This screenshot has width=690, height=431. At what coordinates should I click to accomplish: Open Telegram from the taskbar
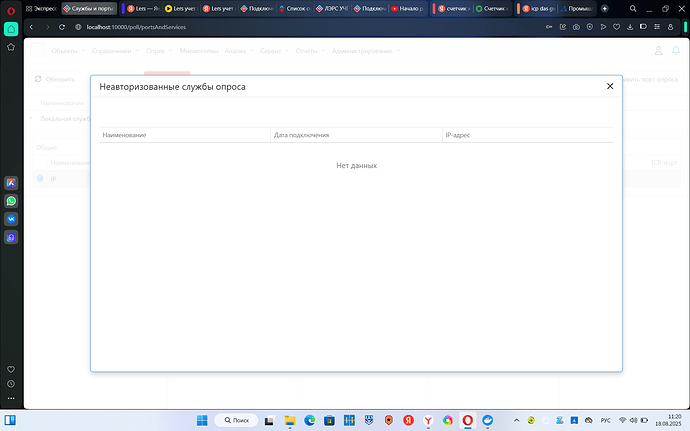[x=488, y=420]
